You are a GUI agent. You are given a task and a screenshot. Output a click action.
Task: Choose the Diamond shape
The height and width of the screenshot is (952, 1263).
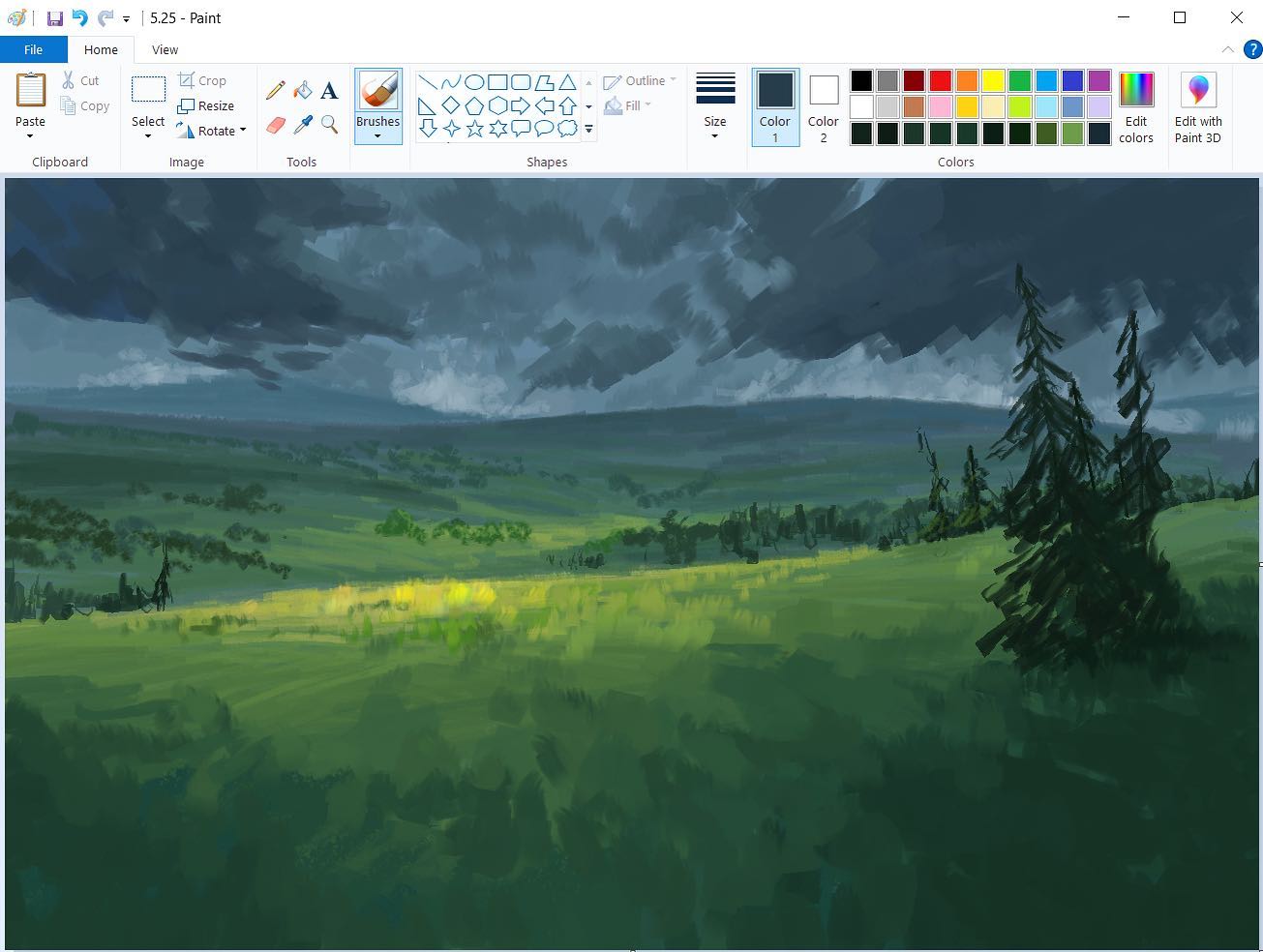[x=451, y=105]
